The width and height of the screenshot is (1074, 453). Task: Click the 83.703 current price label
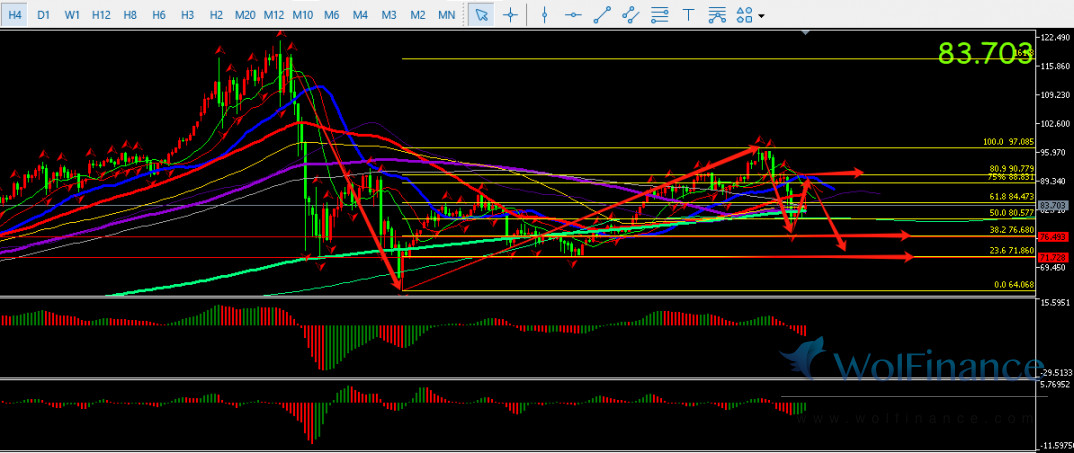click(984, 53)
